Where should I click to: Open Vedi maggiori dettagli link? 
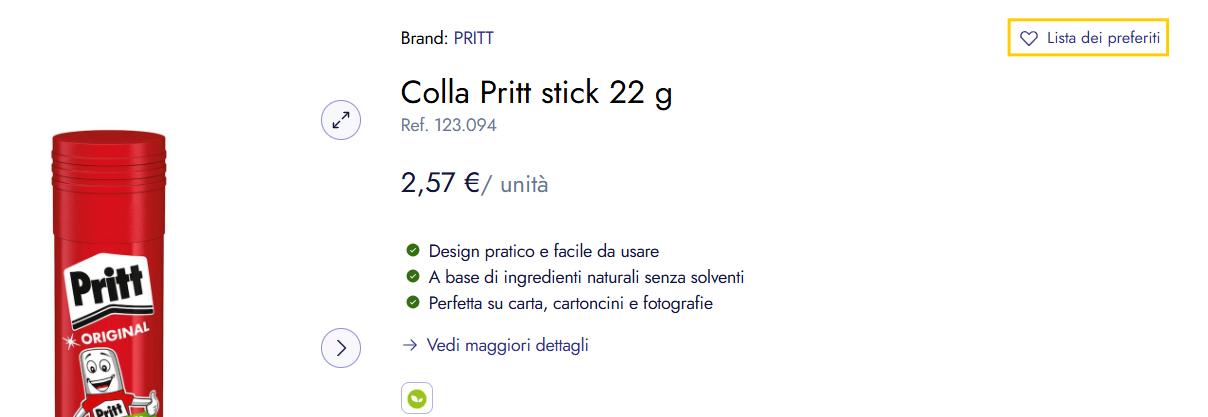tap(507, 346)
